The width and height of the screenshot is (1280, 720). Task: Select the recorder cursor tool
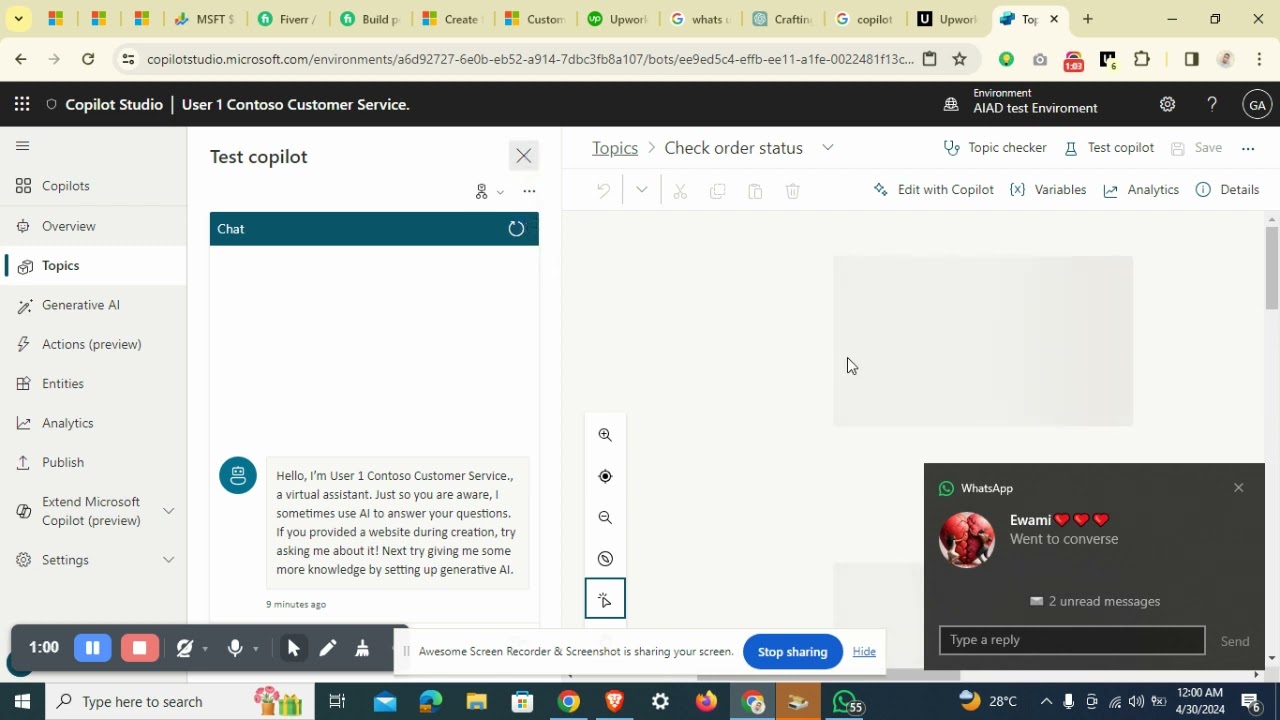coord(293,649)
